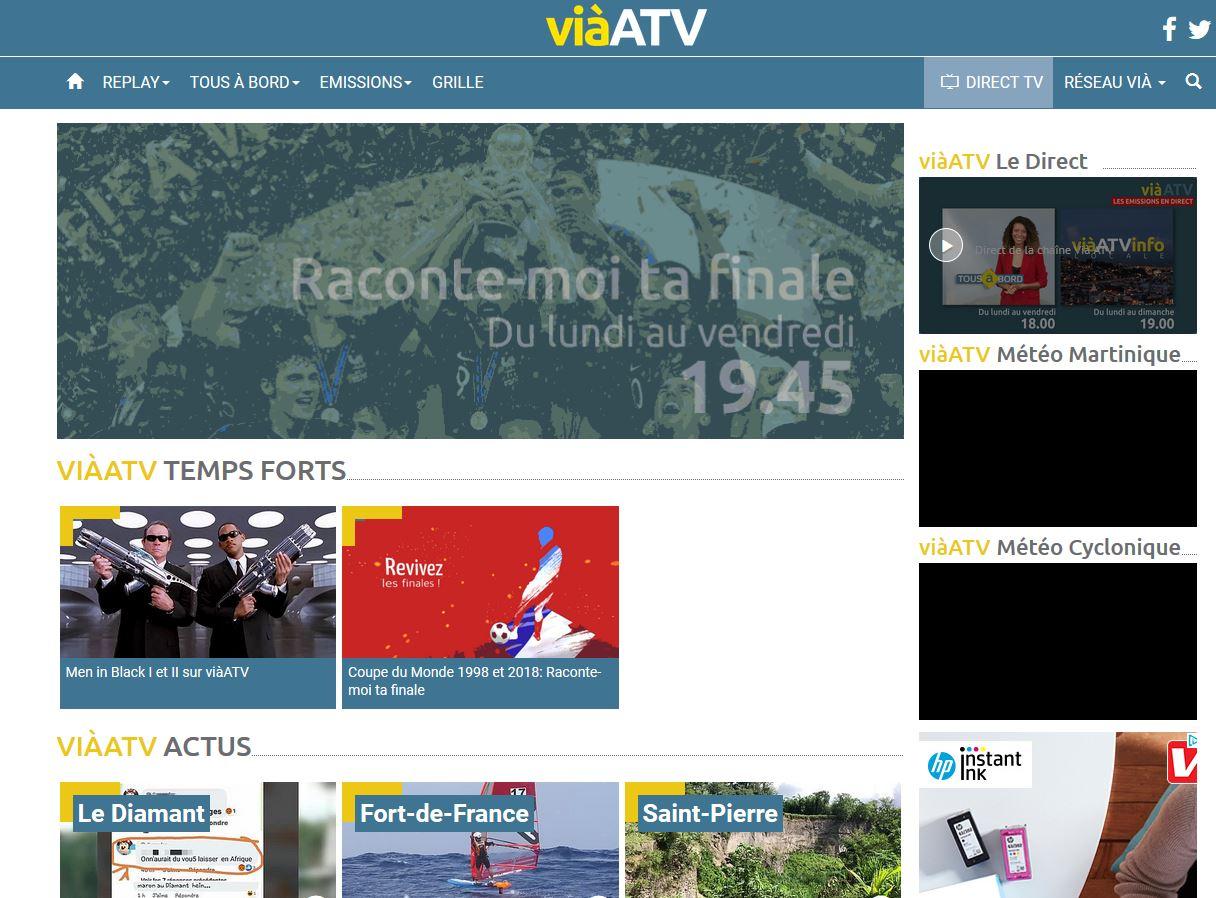The height and width of the screenshot is (898, 1216).
Task: Open Coupe du Monde 1998 et 2018 link
Action: coord(474,681)
